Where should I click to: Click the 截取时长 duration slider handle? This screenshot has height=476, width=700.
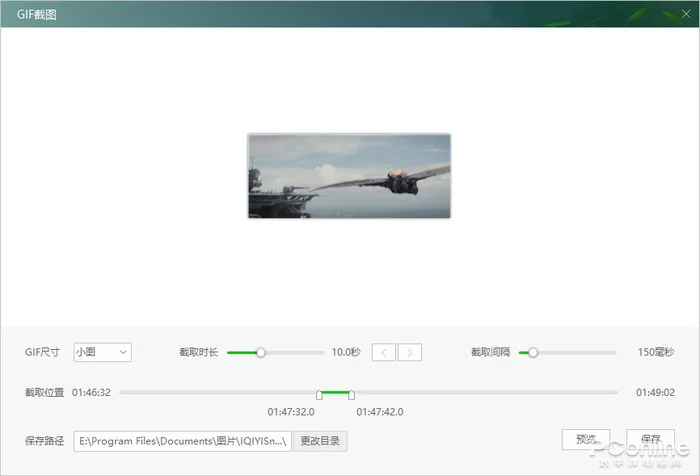tap(261, 353)
